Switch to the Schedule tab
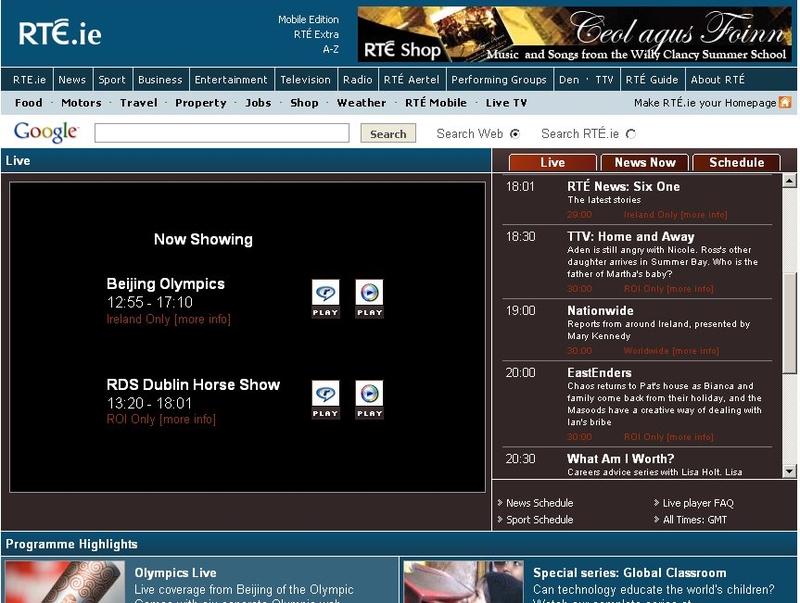Screen dimensions: 800x603 tap(737, 162)
